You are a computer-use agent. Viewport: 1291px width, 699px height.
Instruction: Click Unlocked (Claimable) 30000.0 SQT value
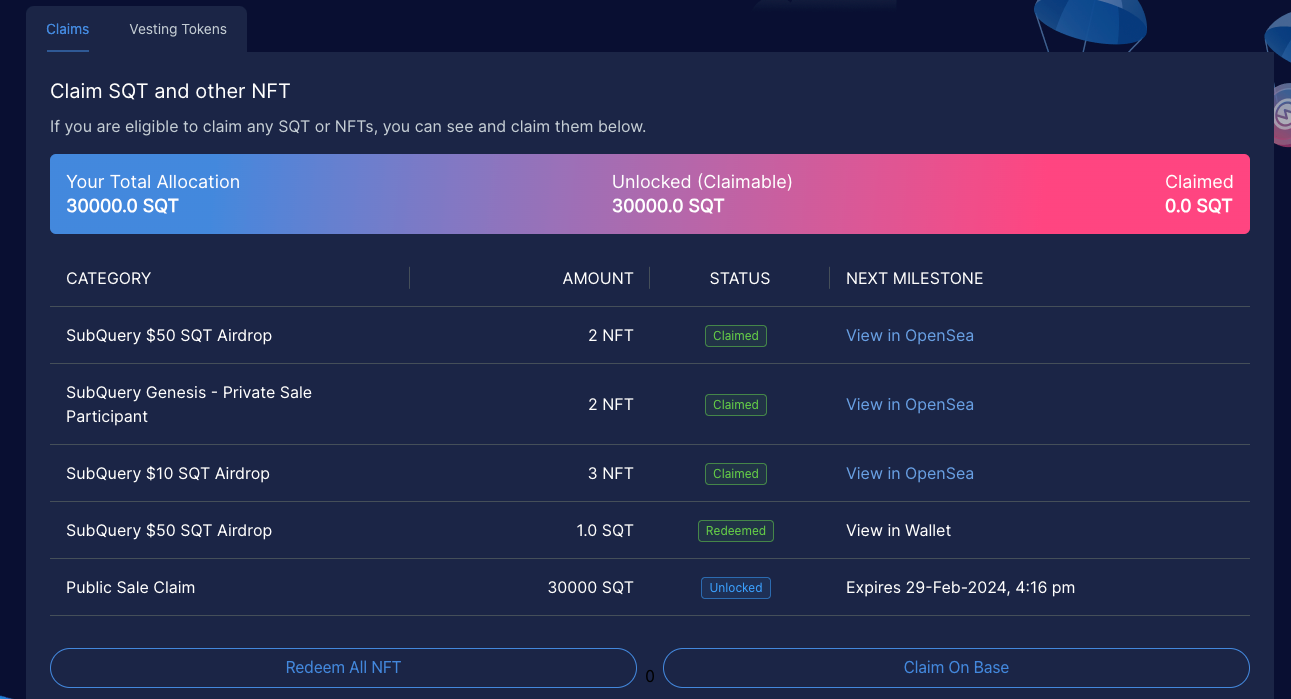[668, 206]
